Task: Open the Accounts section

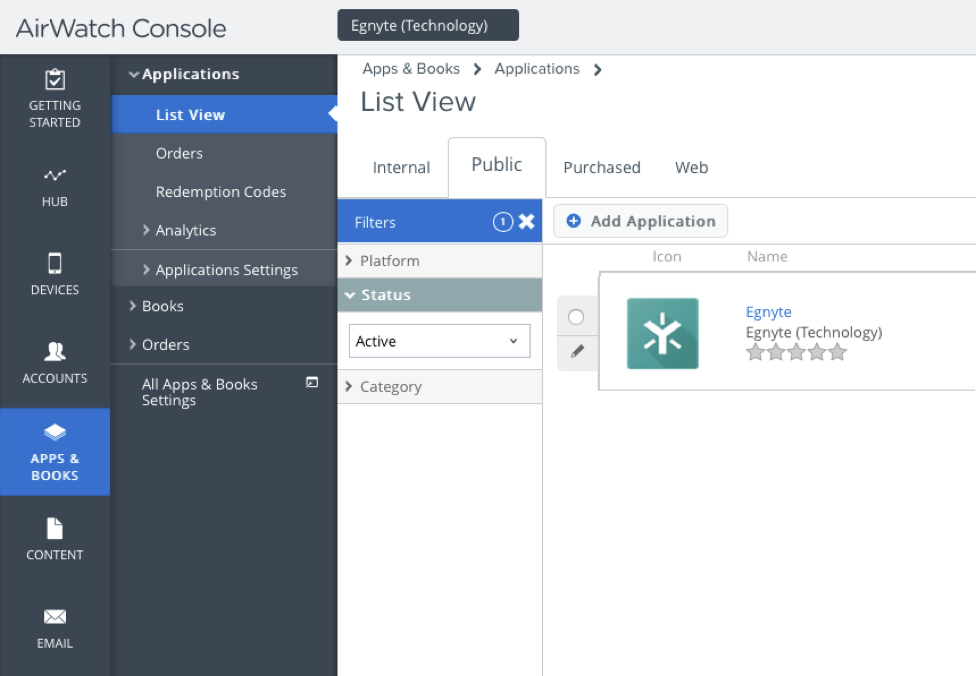Action: pyautogui.click(x=55, y=364)
